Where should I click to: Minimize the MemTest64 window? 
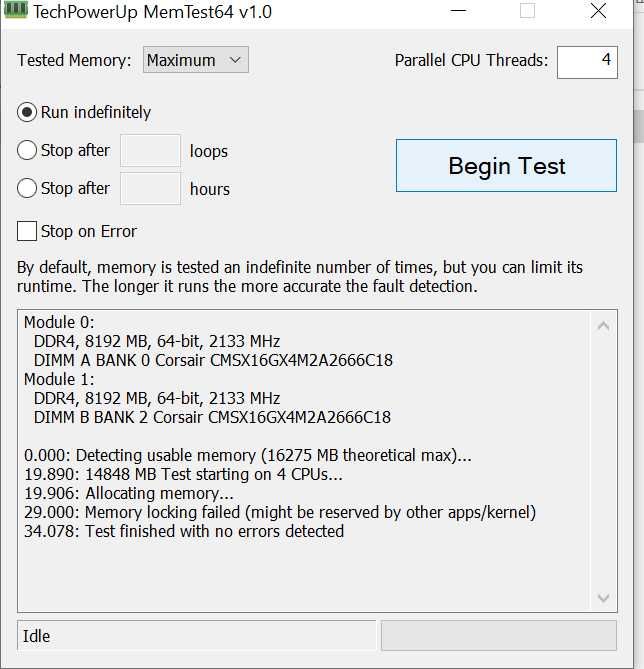(x=458, y=11)
